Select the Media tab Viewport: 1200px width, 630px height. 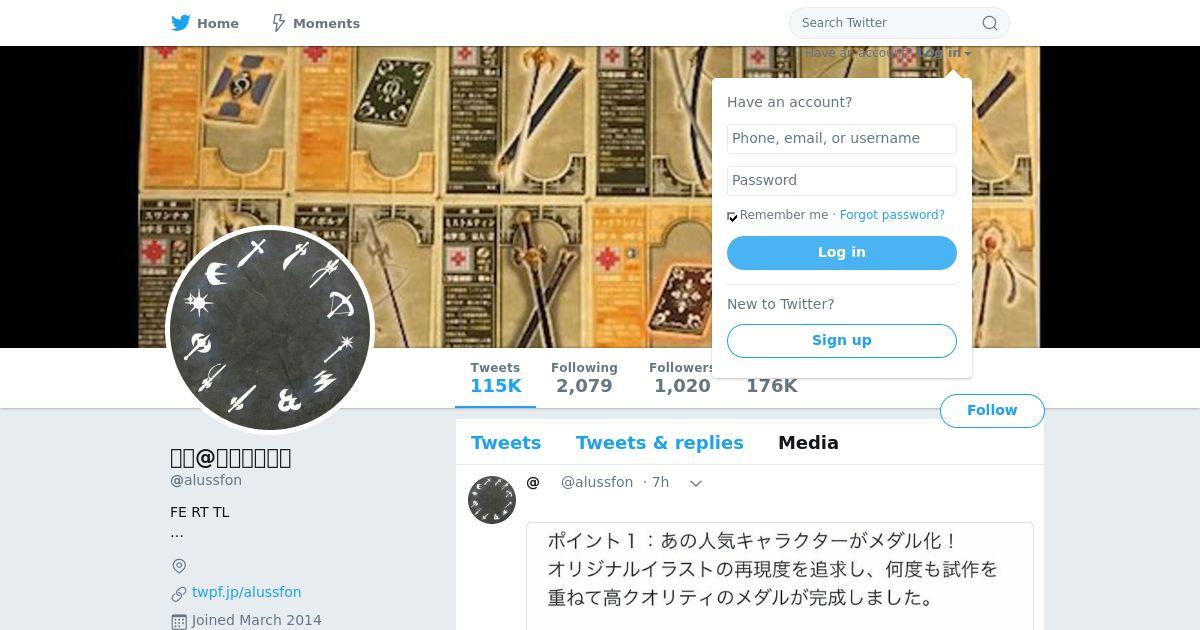click(808, 443)
